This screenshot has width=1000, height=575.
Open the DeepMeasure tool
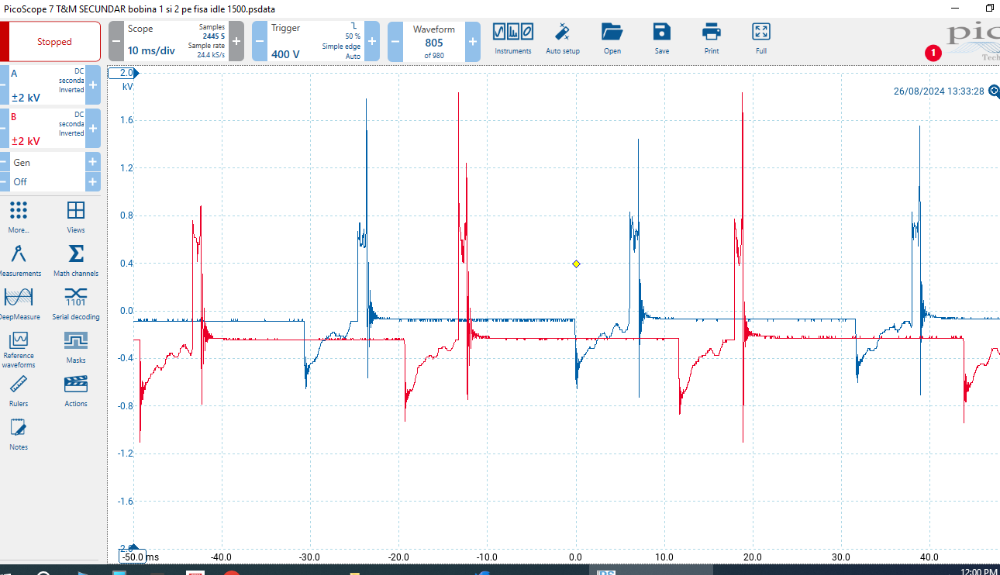18,301
